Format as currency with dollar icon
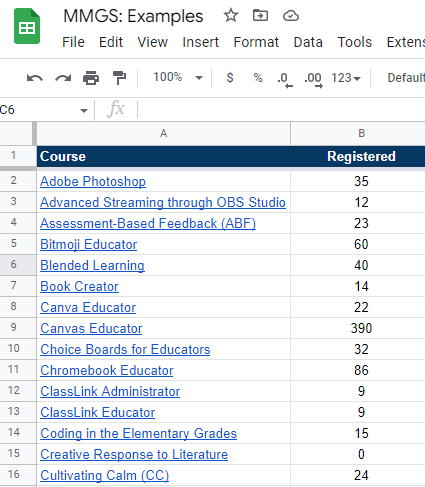Image resolution: width=425 pixels, height=487 pixels. [230, 78]
